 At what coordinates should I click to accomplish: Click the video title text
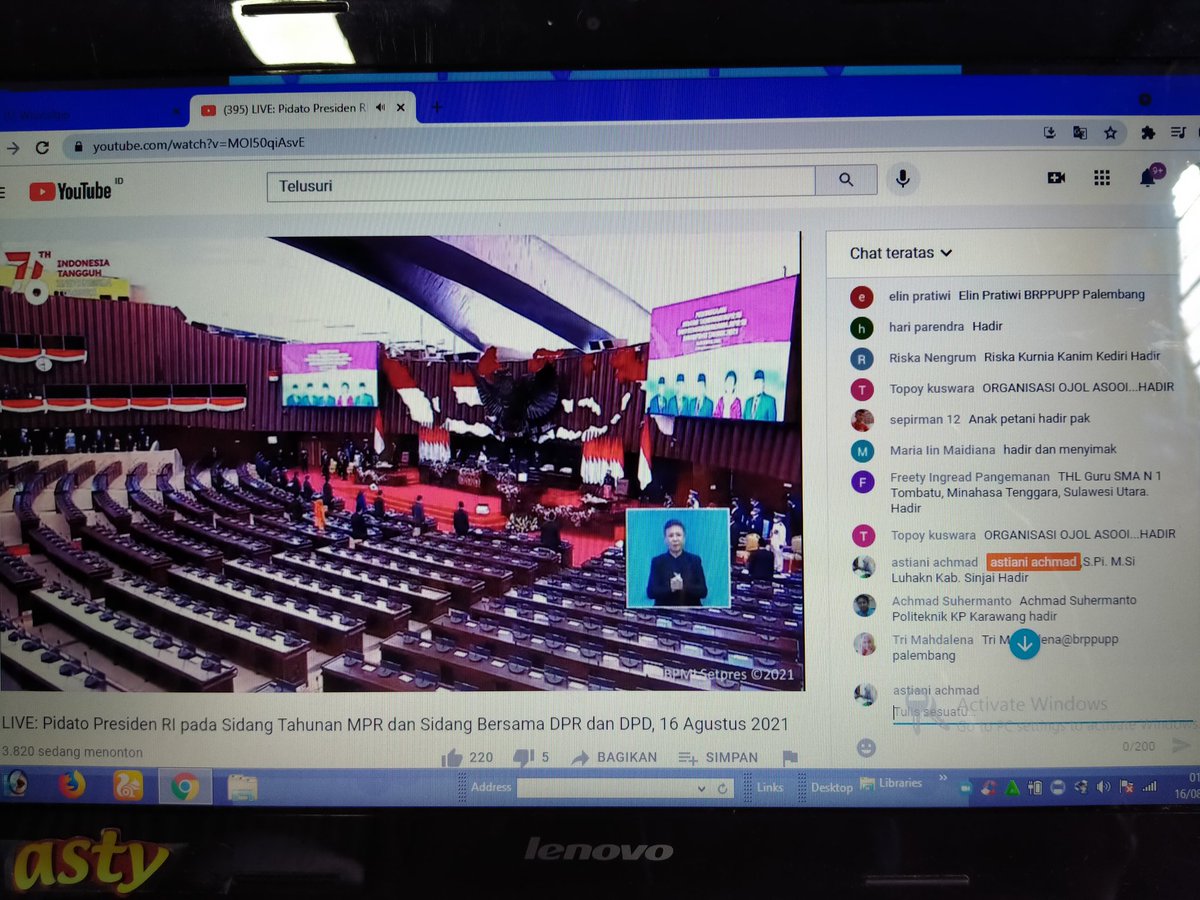pos(394,723)
